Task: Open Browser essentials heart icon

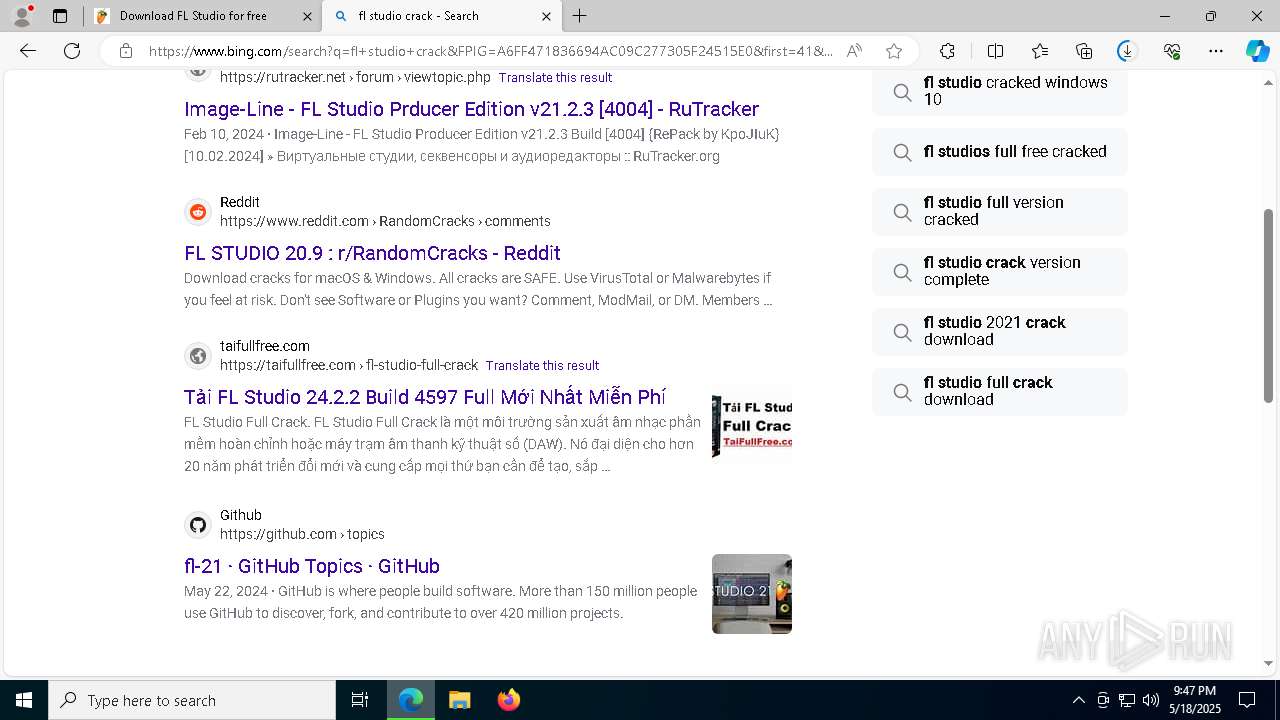Action: click(x=1172, y=51)
